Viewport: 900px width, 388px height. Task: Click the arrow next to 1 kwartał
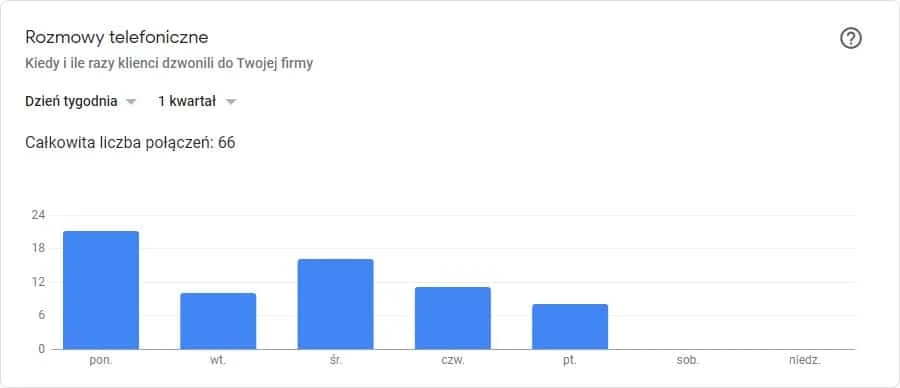pyautogui.click(x=231, y=102)
